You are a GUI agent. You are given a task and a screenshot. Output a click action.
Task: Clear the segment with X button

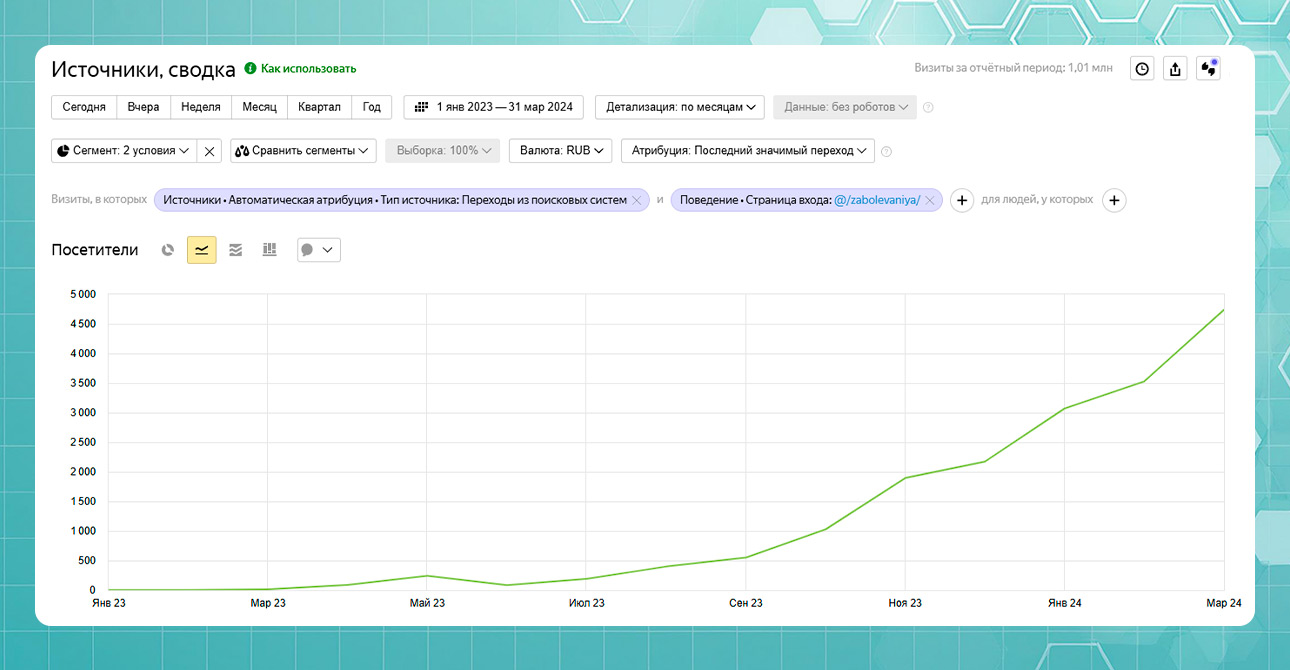coord(209,151)
